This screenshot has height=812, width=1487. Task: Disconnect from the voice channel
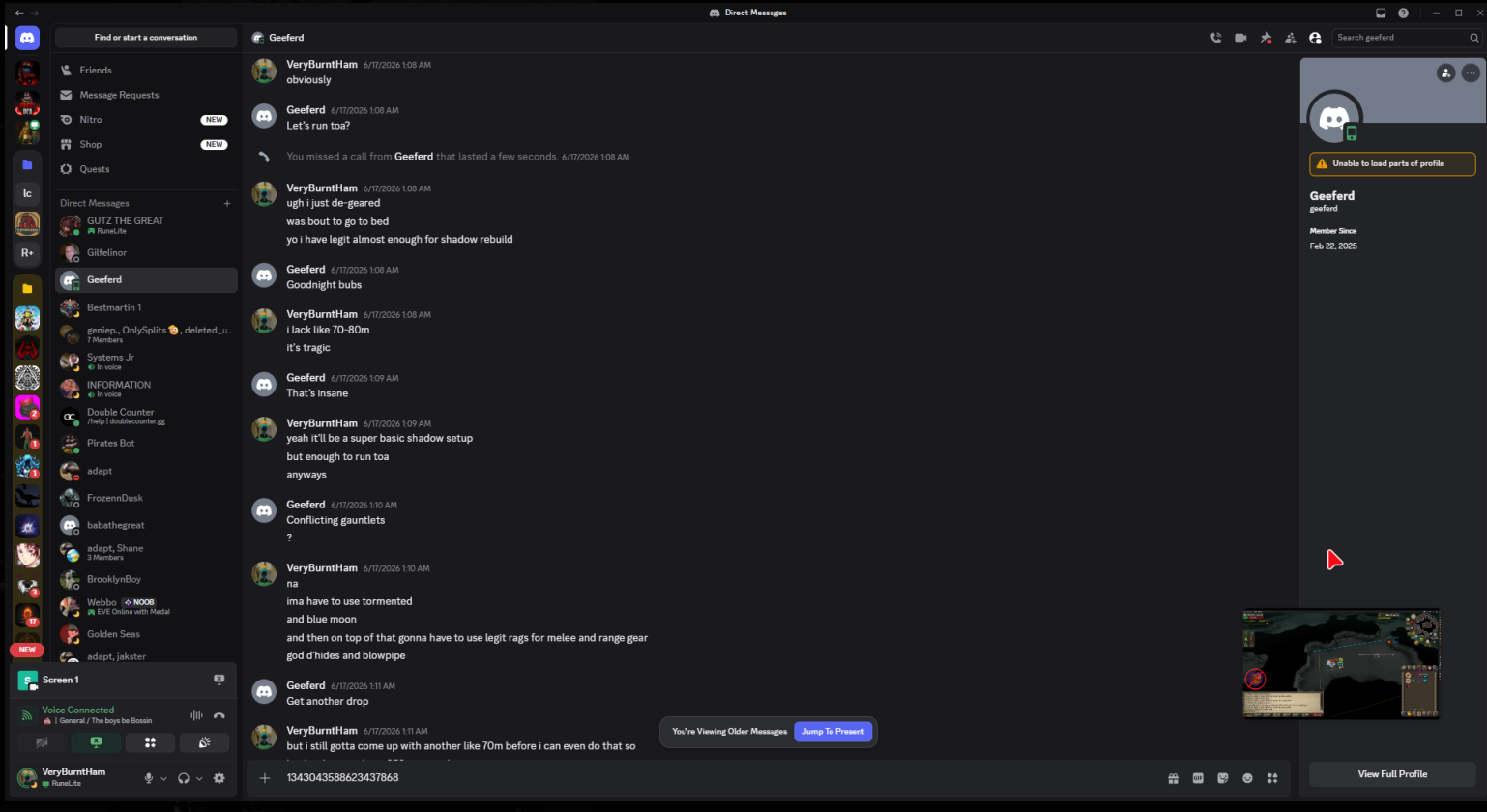219,716
